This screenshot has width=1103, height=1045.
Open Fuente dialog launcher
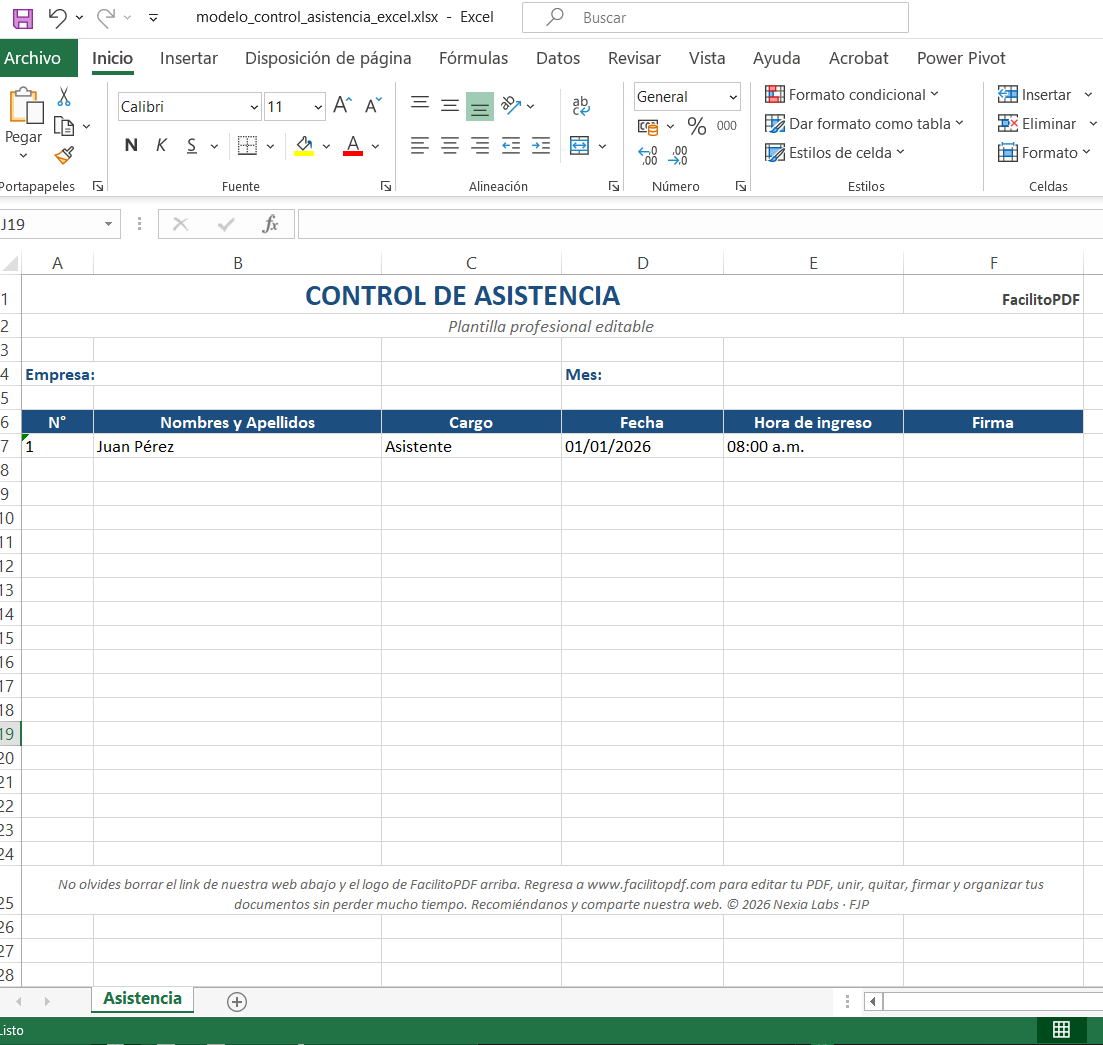tap(385, 186)
